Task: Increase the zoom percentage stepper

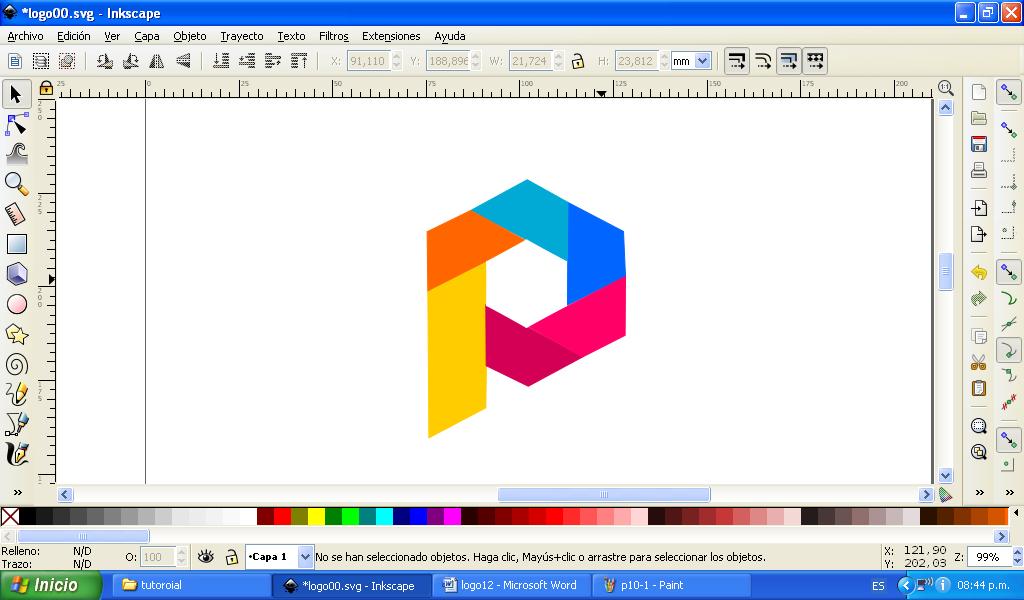Action: click(x=1017, y=552)
